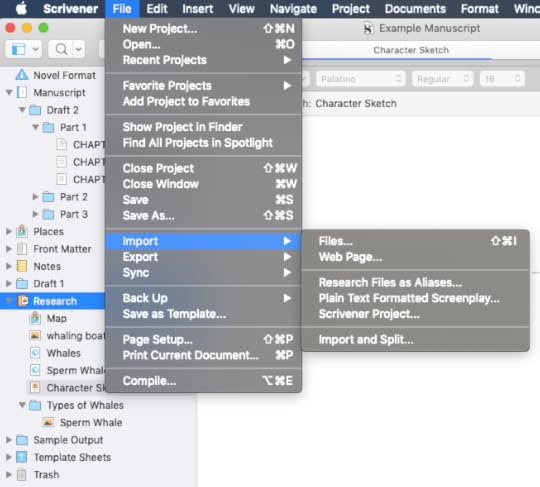The image size is (540, 487).
Task: Choose Page Setup... menu item
Action: point(204,340)
